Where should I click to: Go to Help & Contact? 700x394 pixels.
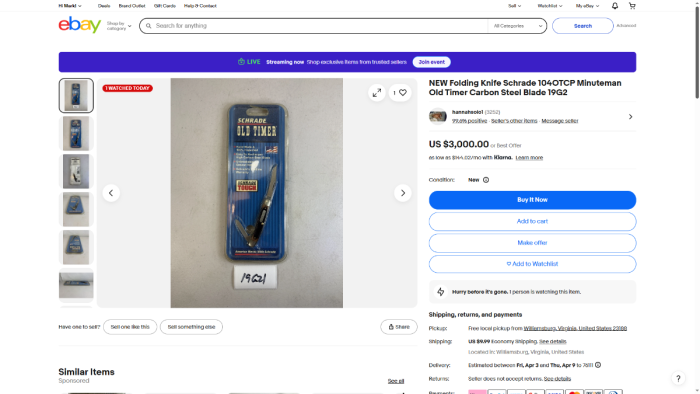(x=200, y=6)
